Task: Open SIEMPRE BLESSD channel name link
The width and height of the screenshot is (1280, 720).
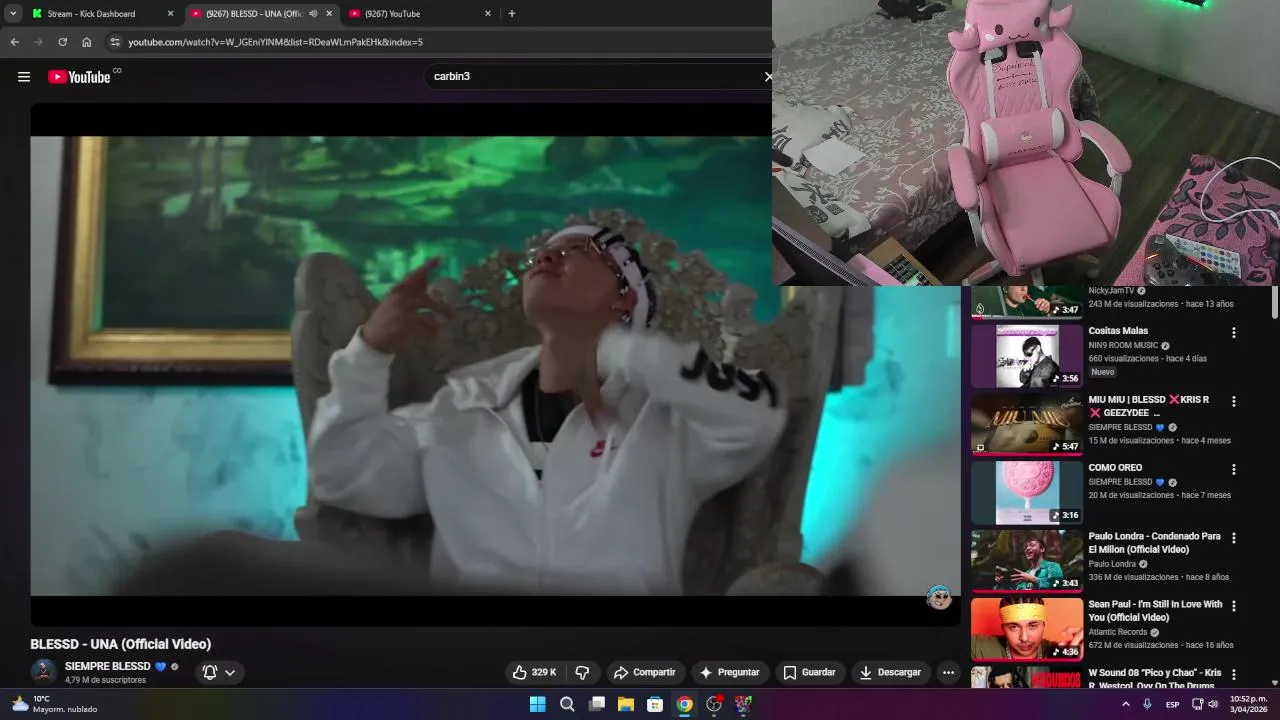Action: (108, 666)
